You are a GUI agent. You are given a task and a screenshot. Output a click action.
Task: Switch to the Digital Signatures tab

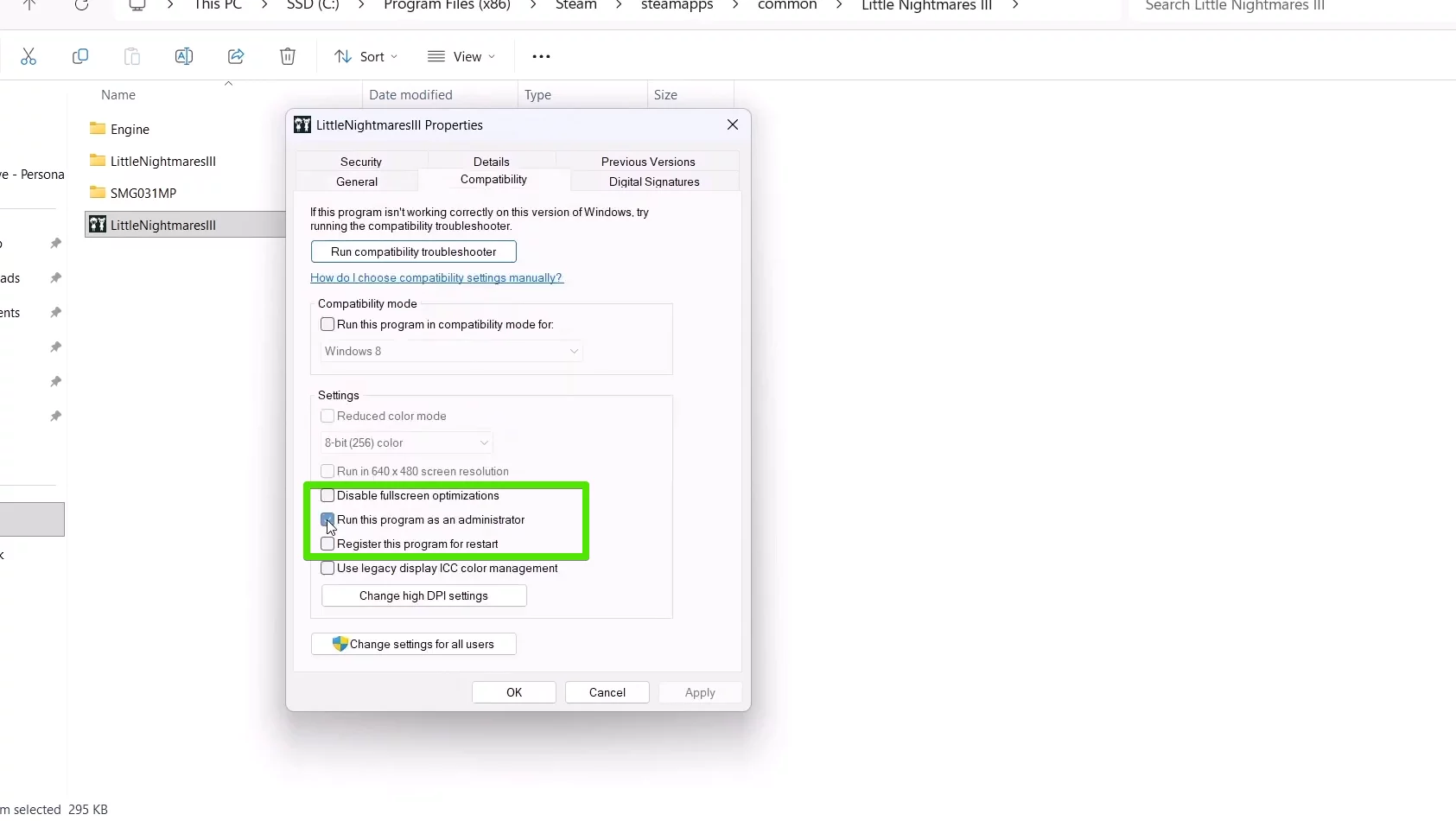pyautogui.click(x=653, y=182)
